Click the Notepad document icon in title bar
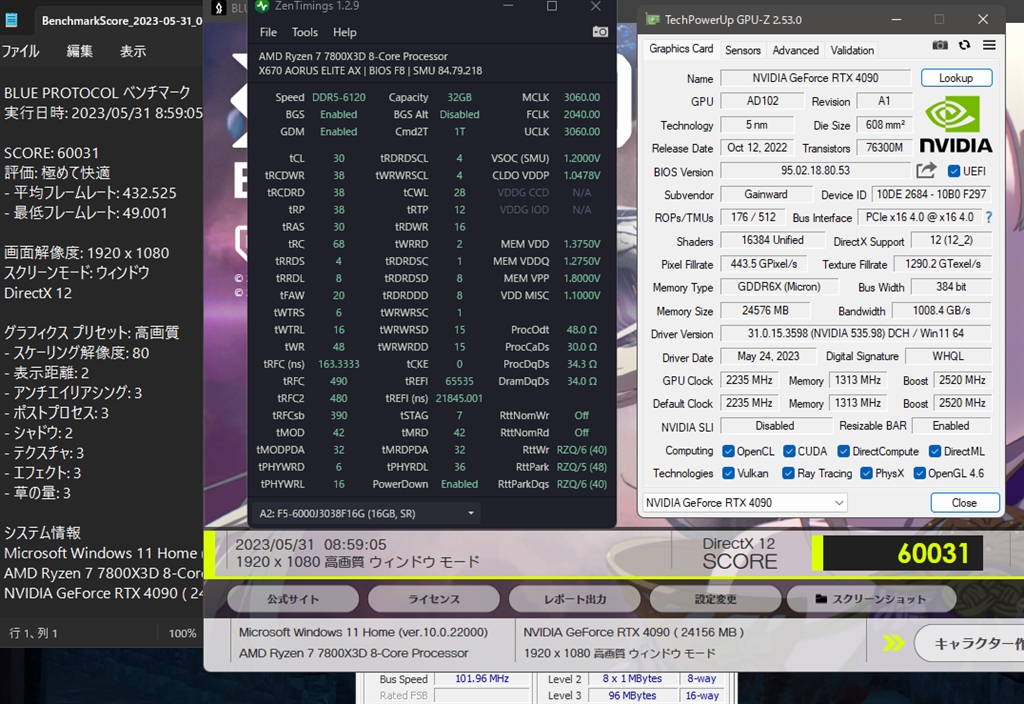 pos(11,20)
